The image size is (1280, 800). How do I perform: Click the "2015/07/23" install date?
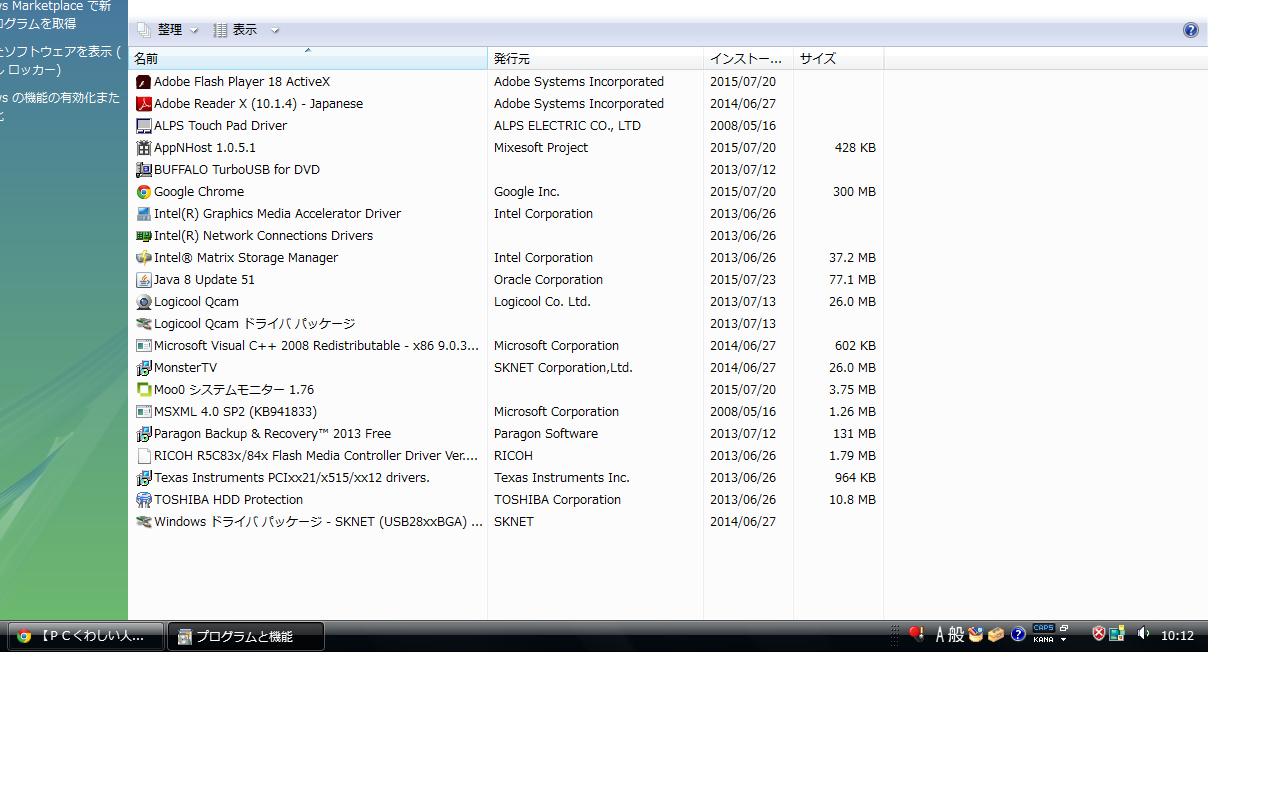(743, 280)
